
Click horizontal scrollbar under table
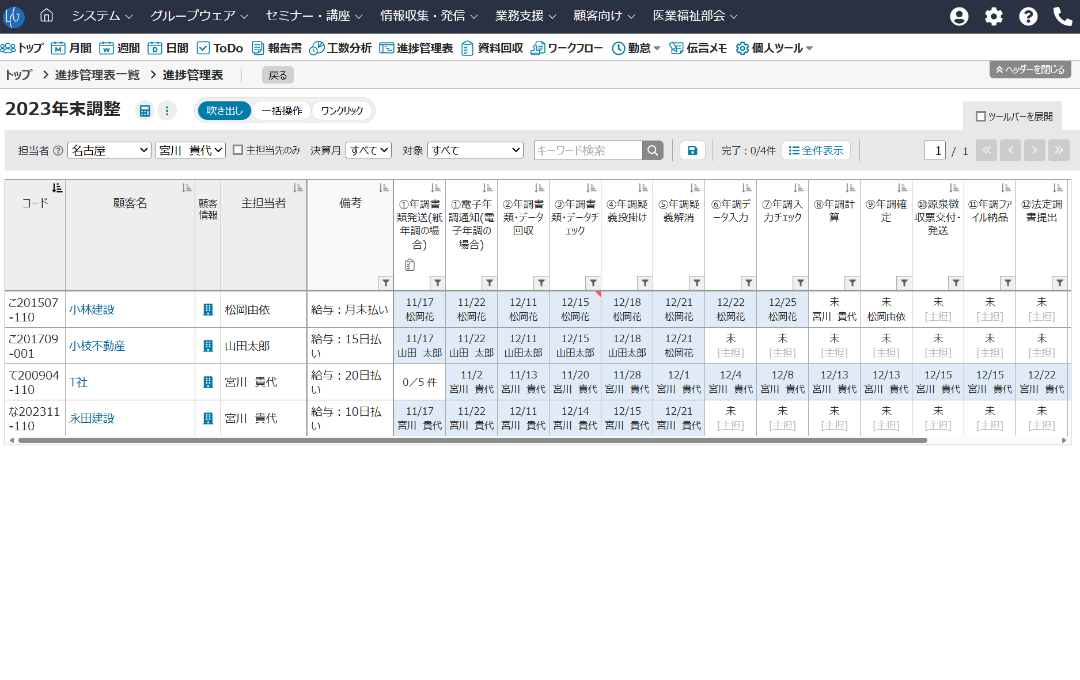[x=472, y=440]
